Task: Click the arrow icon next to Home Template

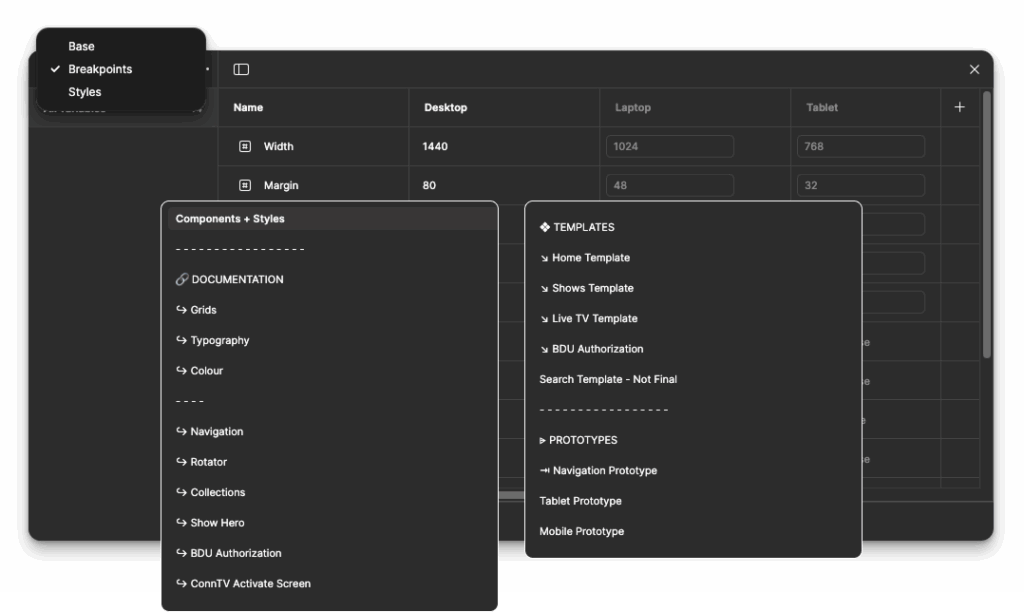Action: point(543,257)
